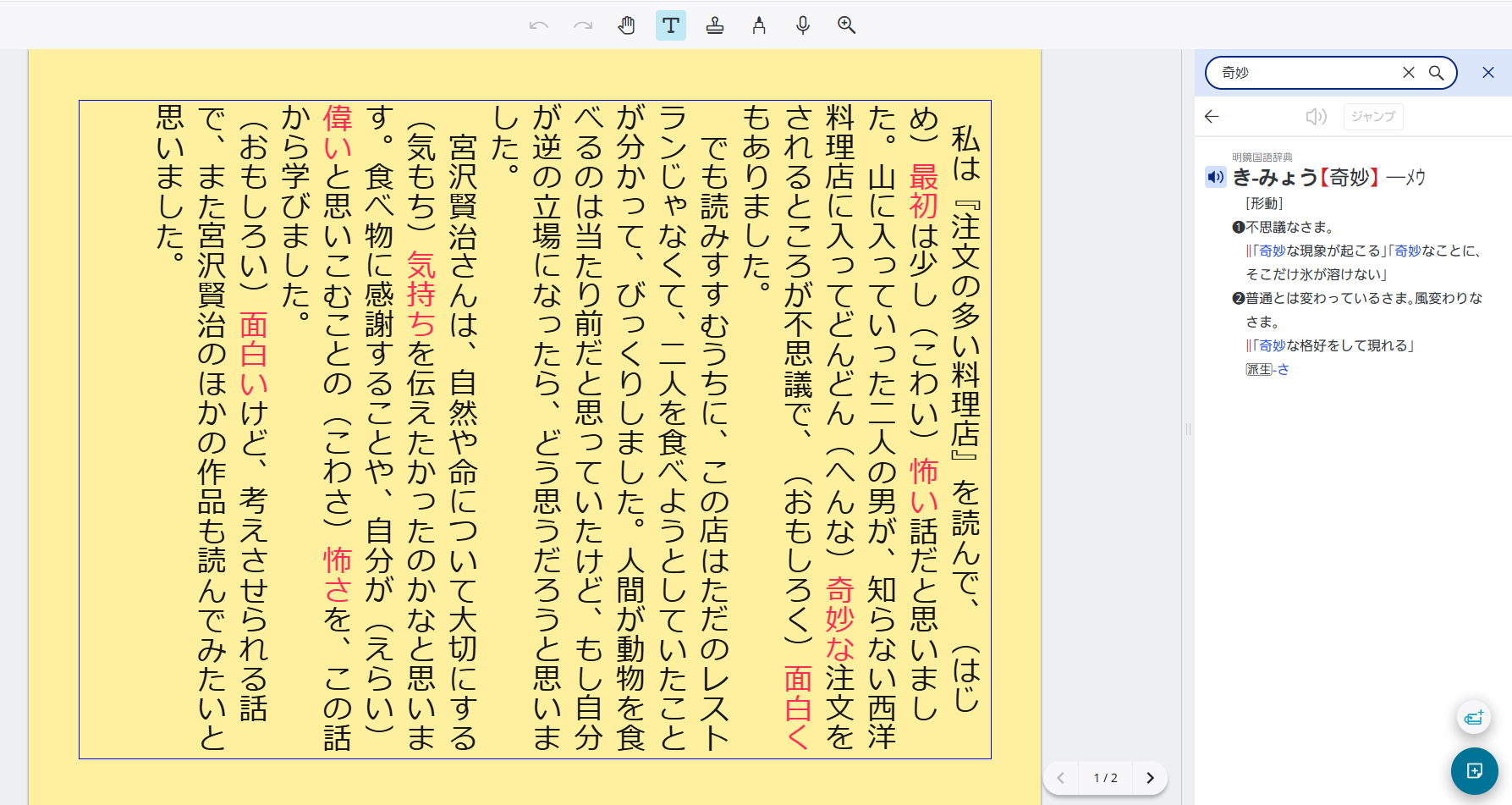The image size is (1512, 805).
Task: Select the hand pan tool
Action: [626, 25]
